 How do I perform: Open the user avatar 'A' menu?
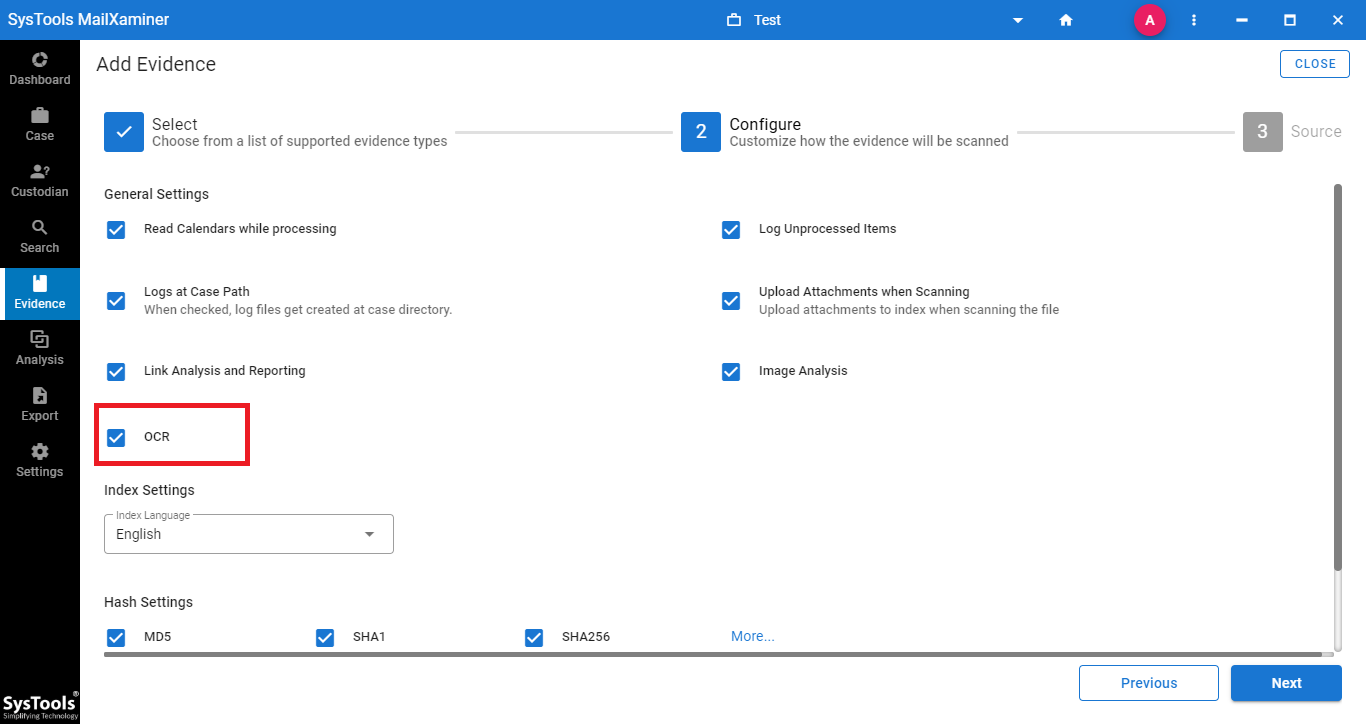point(1150,20)
